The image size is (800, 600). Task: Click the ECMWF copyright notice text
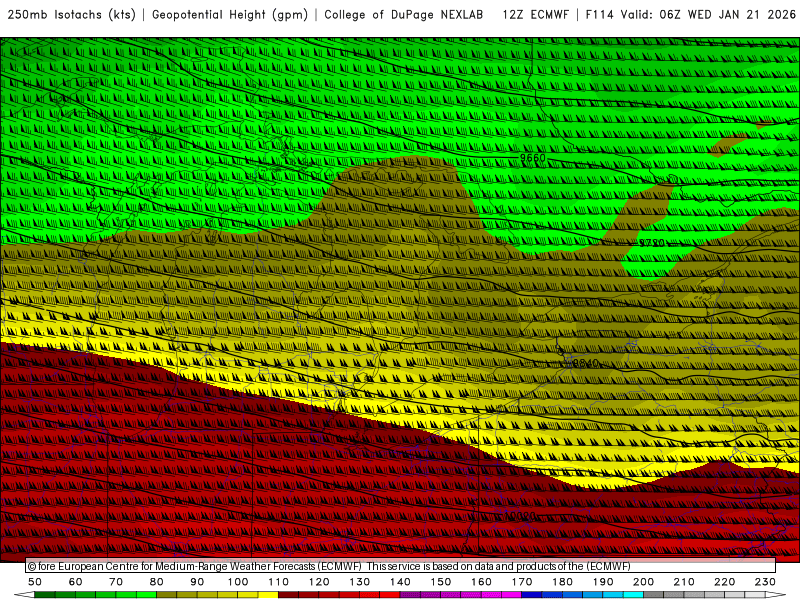329,566
